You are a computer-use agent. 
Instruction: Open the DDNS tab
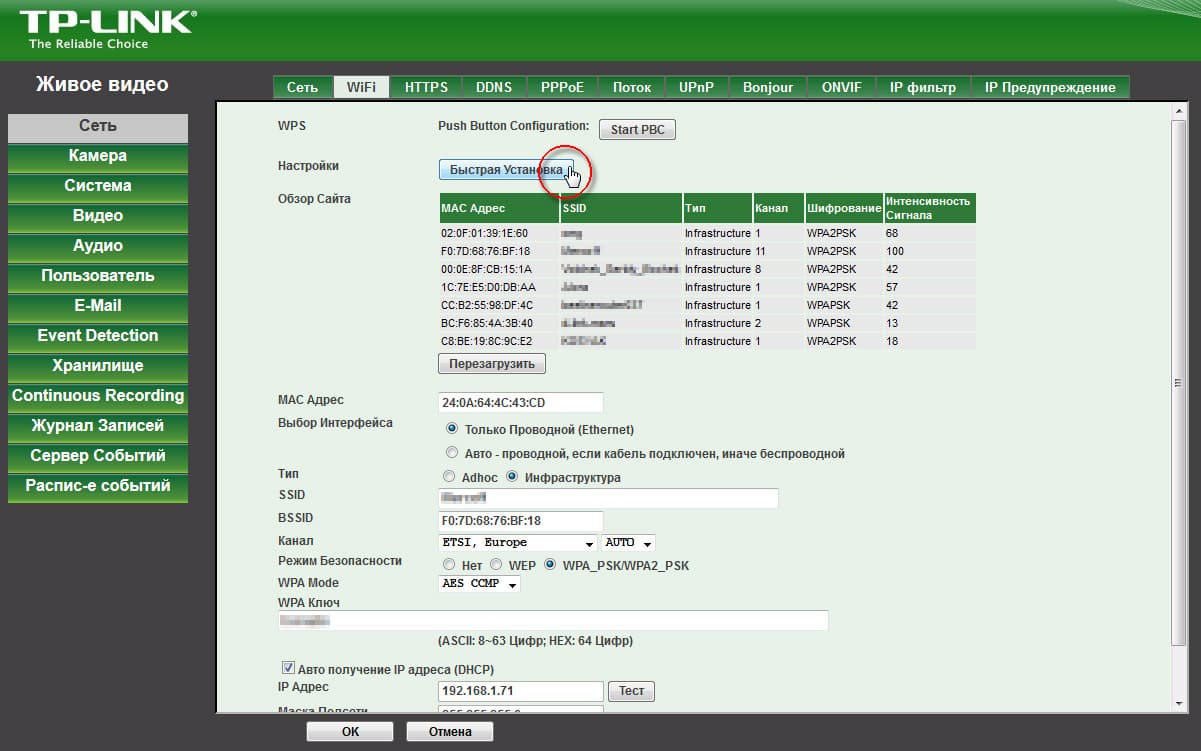pos(494,87)
